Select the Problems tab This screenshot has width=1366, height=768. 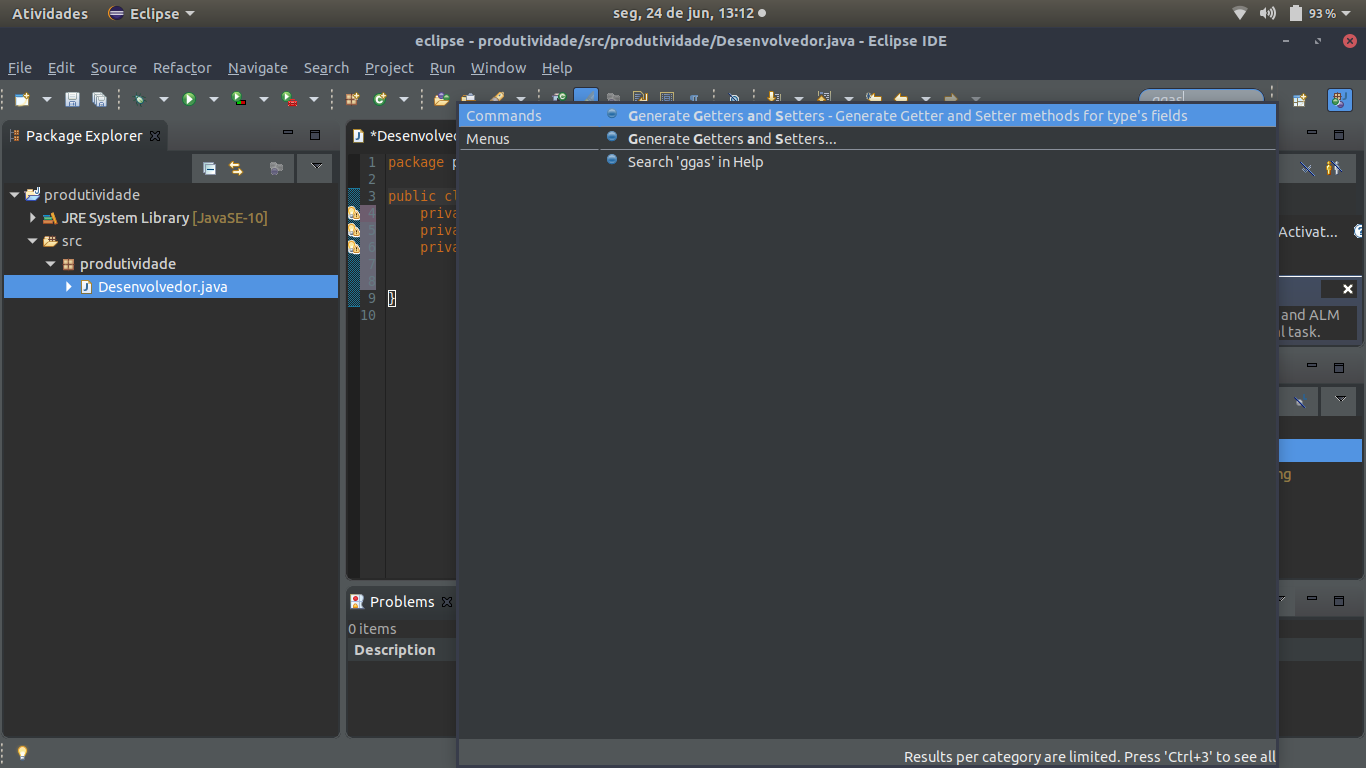(x=401, y=602)
